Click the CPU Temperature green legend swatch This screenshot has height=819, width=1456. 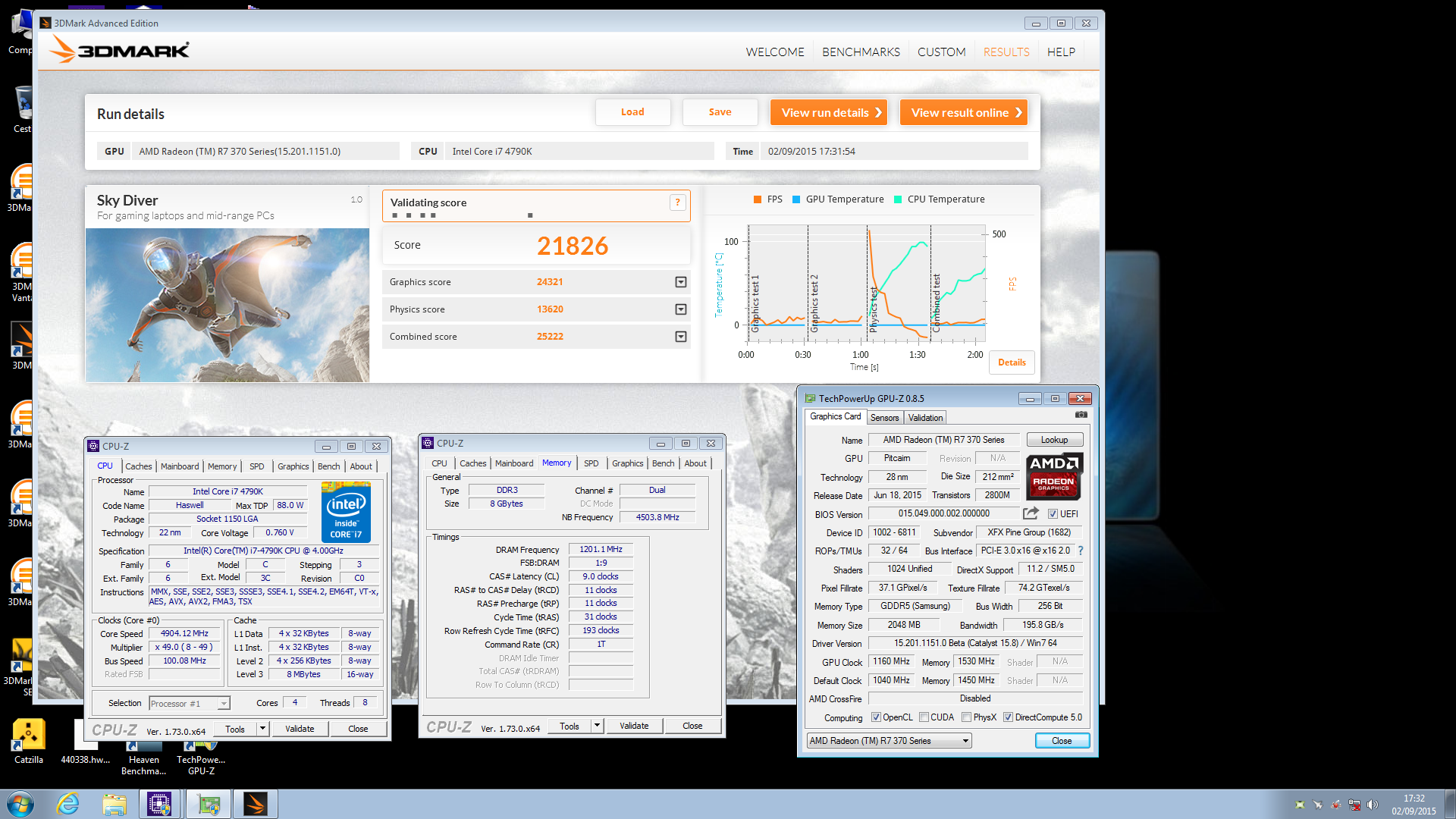pos(898,199)
